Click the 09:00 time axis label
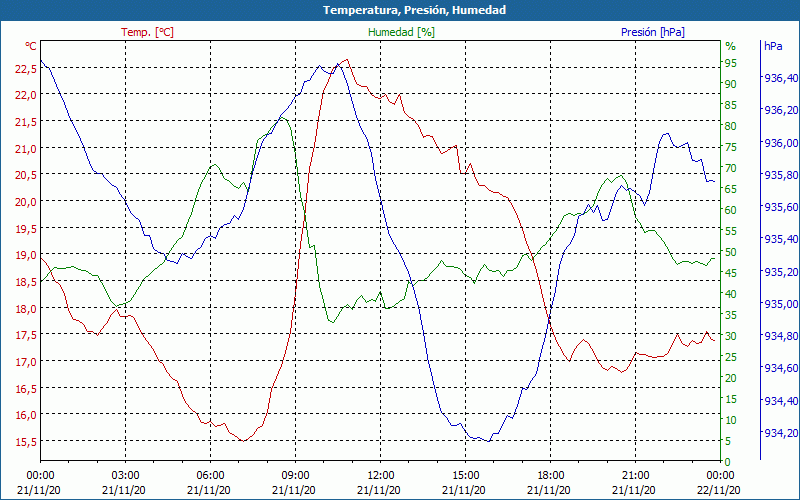This screenshot has height=500, width=800. [x=295, y=477]
